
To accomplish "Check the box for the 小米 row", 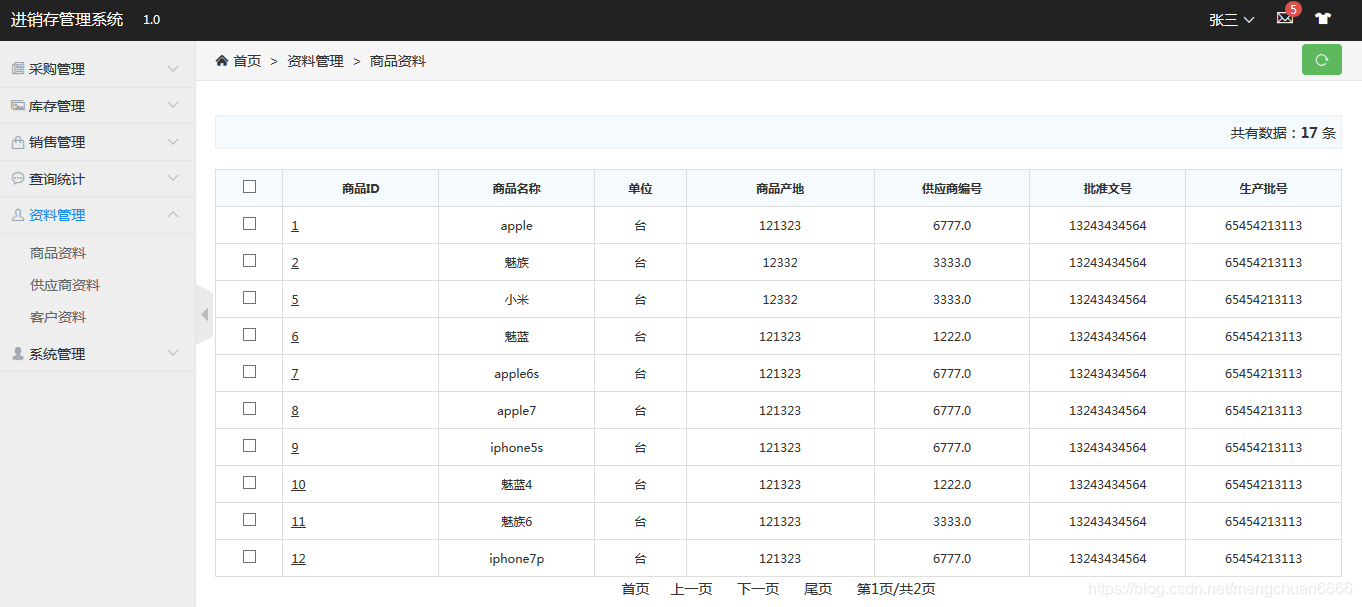I will (249, 298).
